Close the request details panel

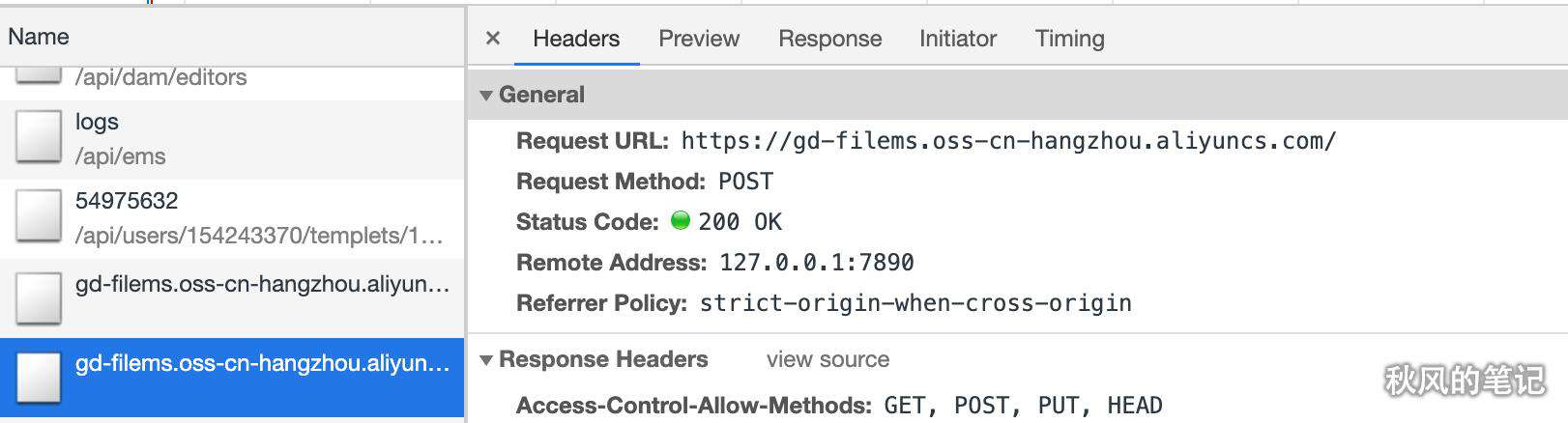coord(493,39)
